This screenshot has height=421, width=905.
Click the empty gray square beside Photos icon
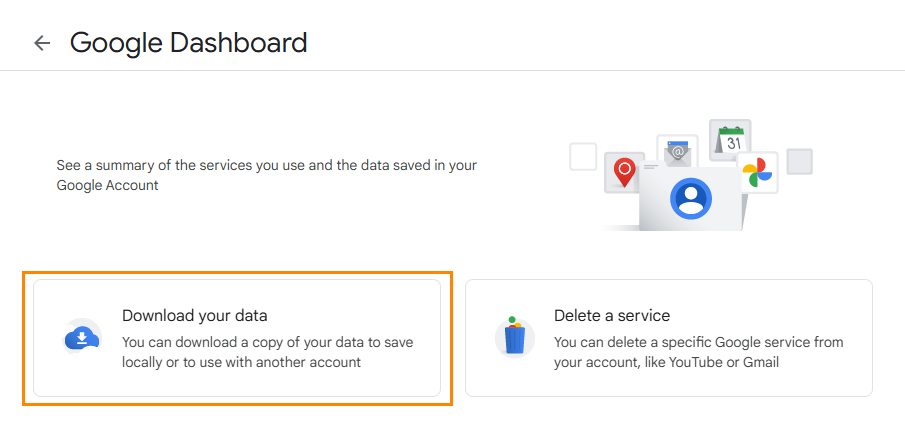799,162
